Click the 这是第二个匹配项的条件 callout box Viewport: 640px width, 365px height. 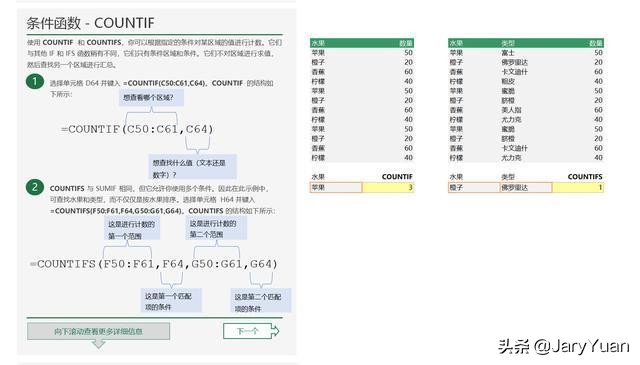[261, 301]
